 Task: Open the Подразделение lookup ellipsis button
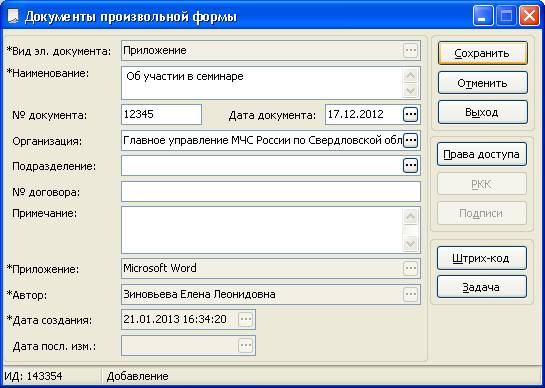pyautogui.click(x=410, y=165)
